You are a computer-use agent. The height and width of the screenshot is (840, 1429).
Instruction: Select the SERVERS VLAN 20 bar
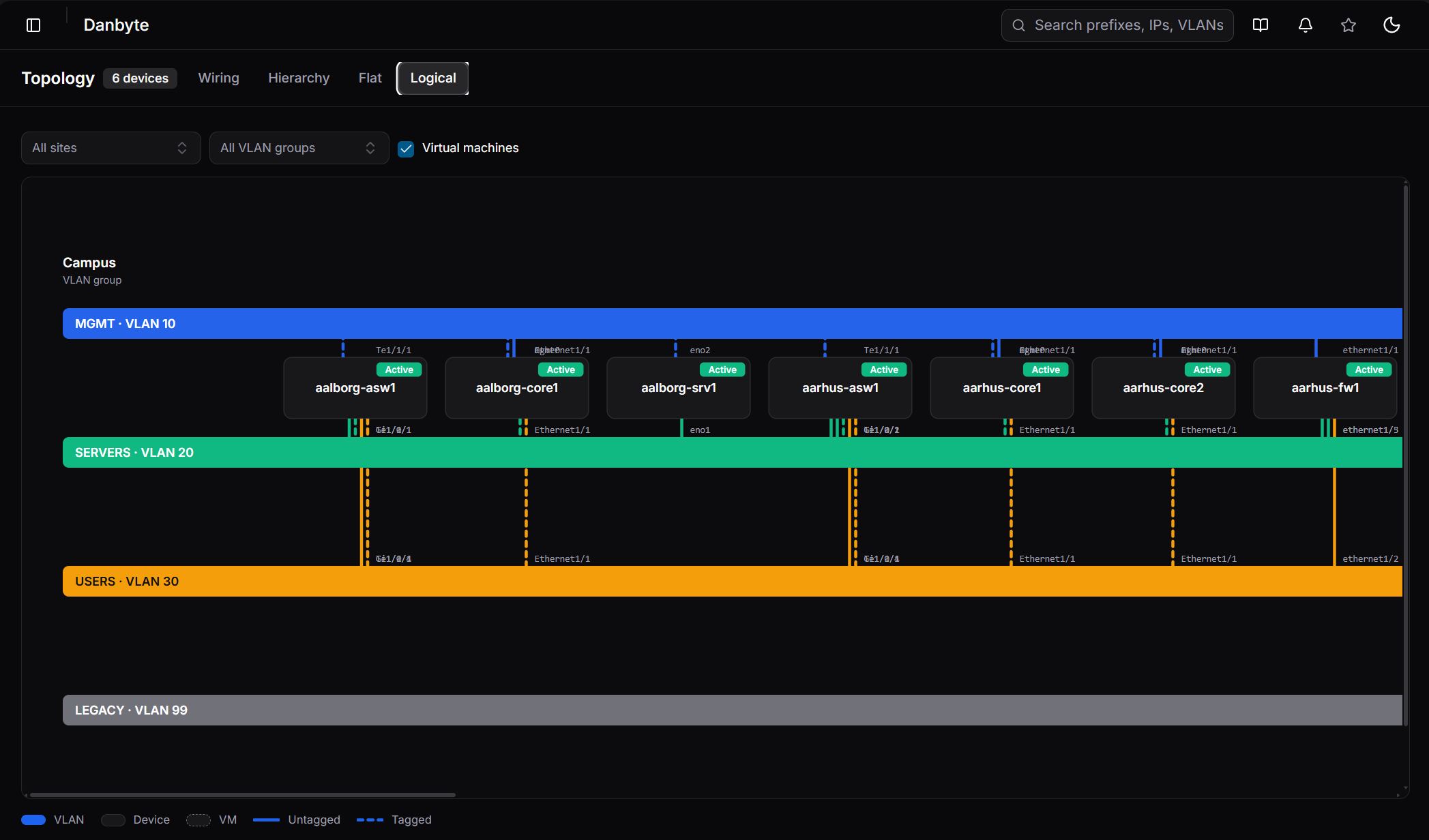733,453
